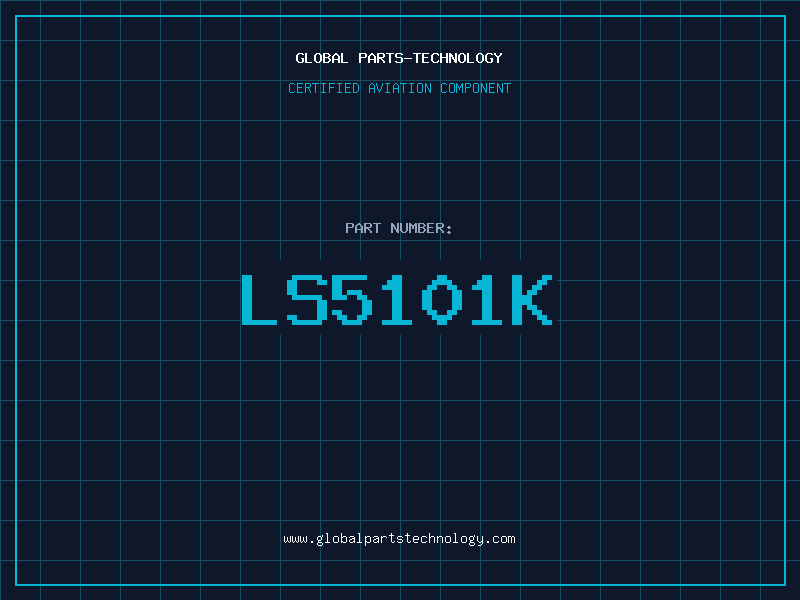Select the CERTIFIED AVIATION COMPONENT subtitle
The width and height of the screenshot is (800, 600).
399,88
